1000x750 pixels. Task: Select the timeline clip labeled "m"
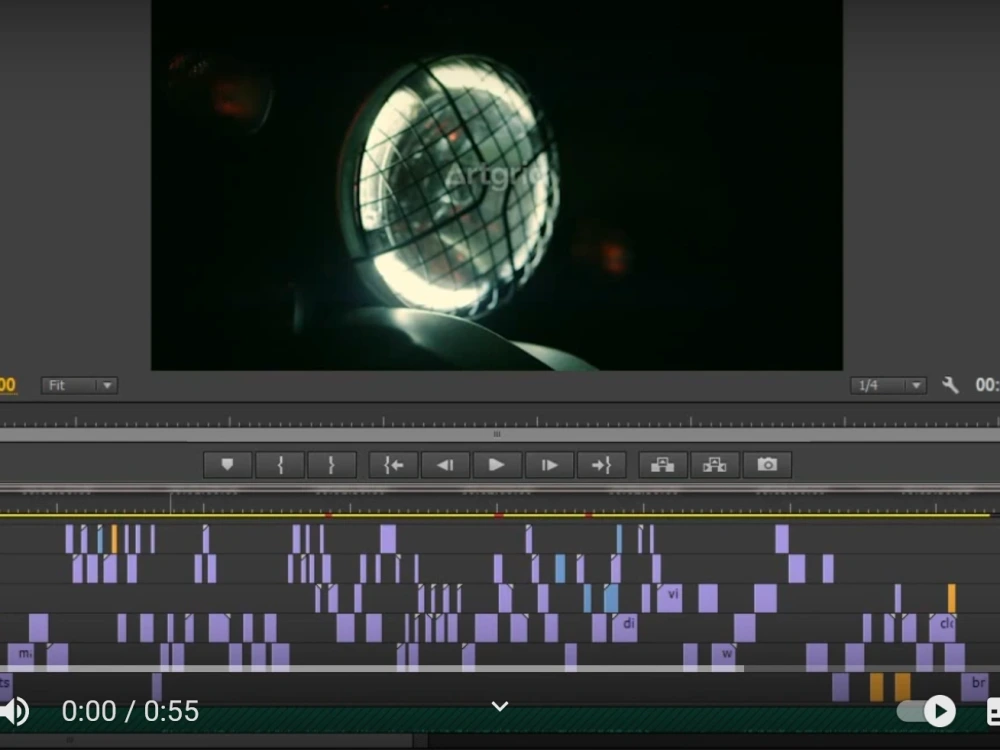21,657
